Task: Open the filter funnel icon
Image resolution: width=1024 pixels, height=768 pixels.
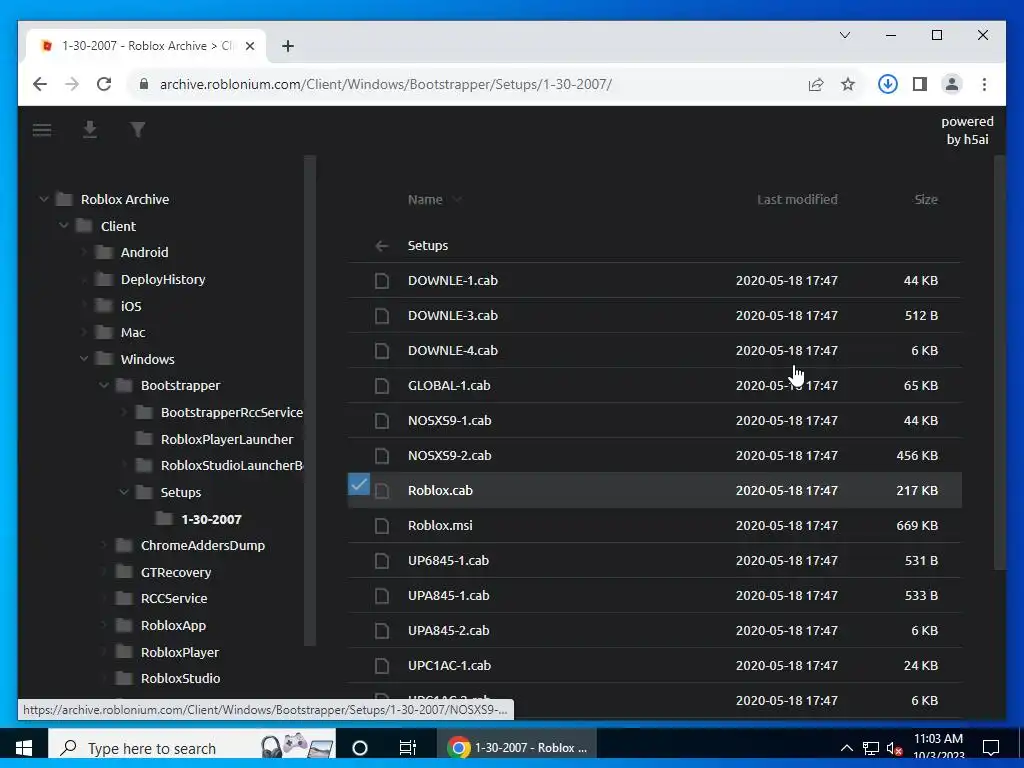Action: coord(137,130)
